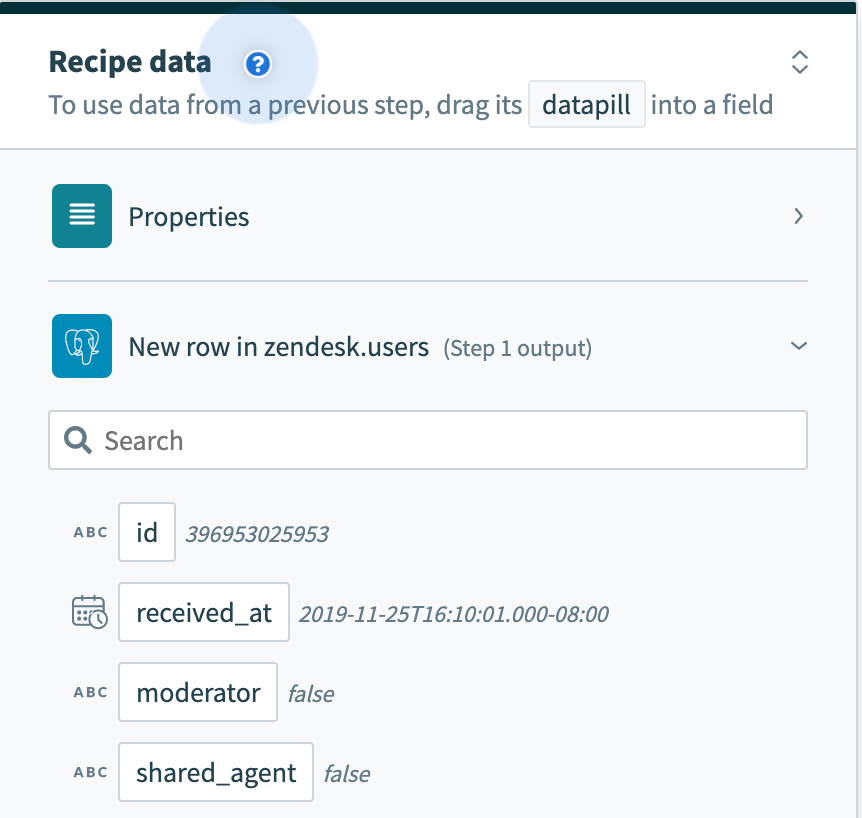Collapse the Recipe data panel
Screen dimensions: 862x818
coord(799,62)
